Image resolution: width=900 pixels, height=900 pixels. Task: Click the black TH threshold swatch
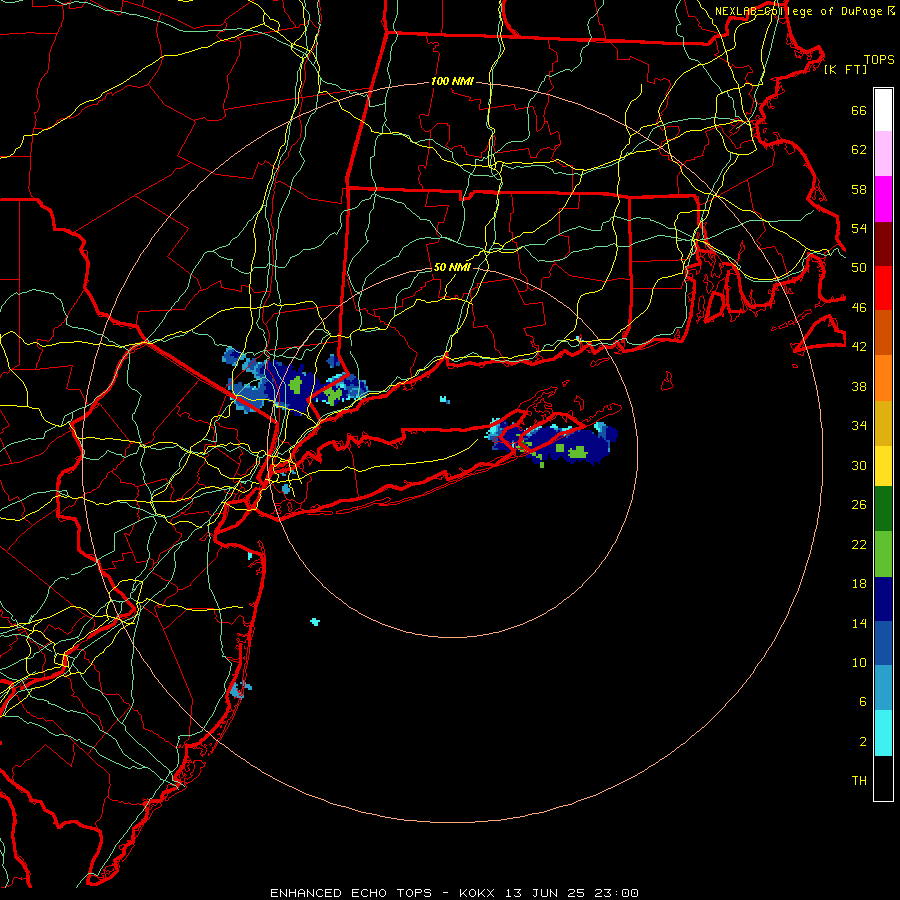point(883,778)
